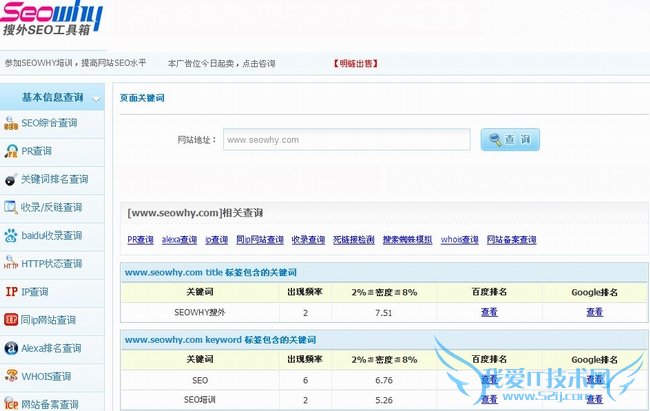
Task: Click the 同ip网站查询 icon
Action: [x=11, y=319]
